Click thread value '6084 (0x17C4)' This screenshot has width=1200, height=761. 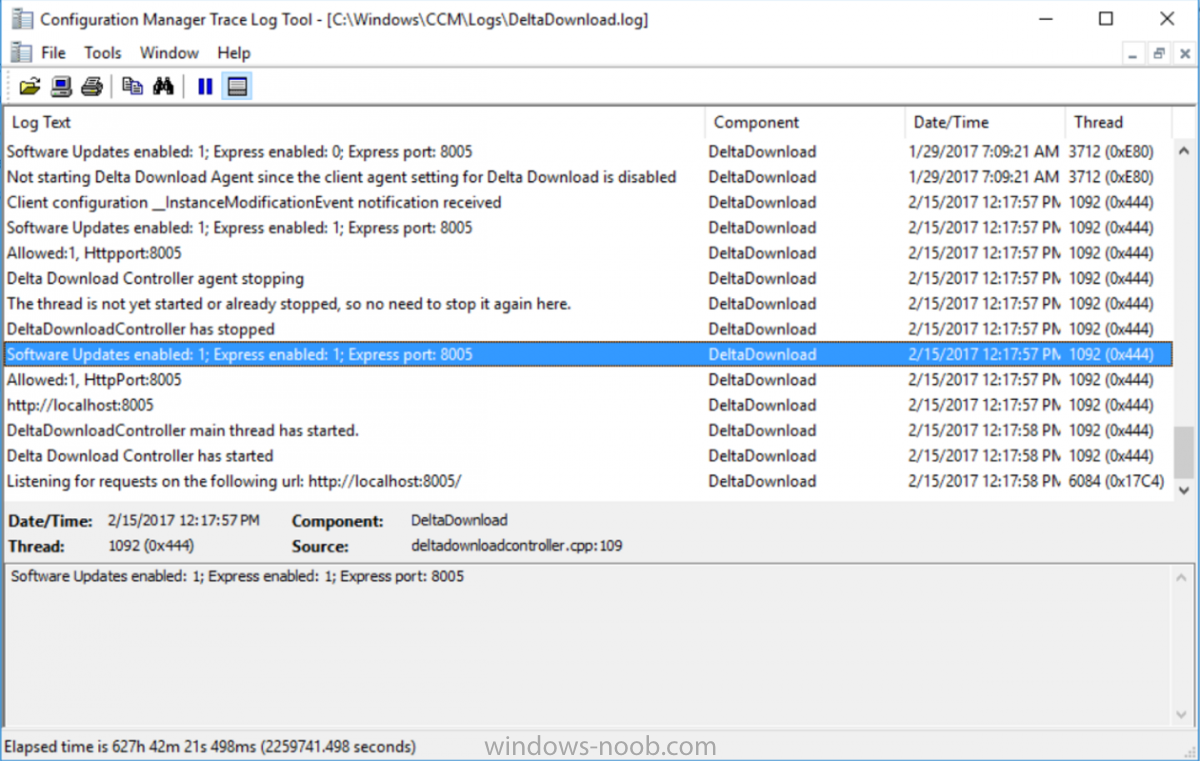(1116, 481)
